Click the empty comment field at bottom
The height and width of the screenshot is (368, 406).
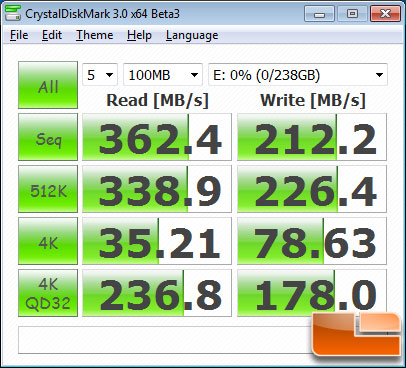click(x=165, y=340)
